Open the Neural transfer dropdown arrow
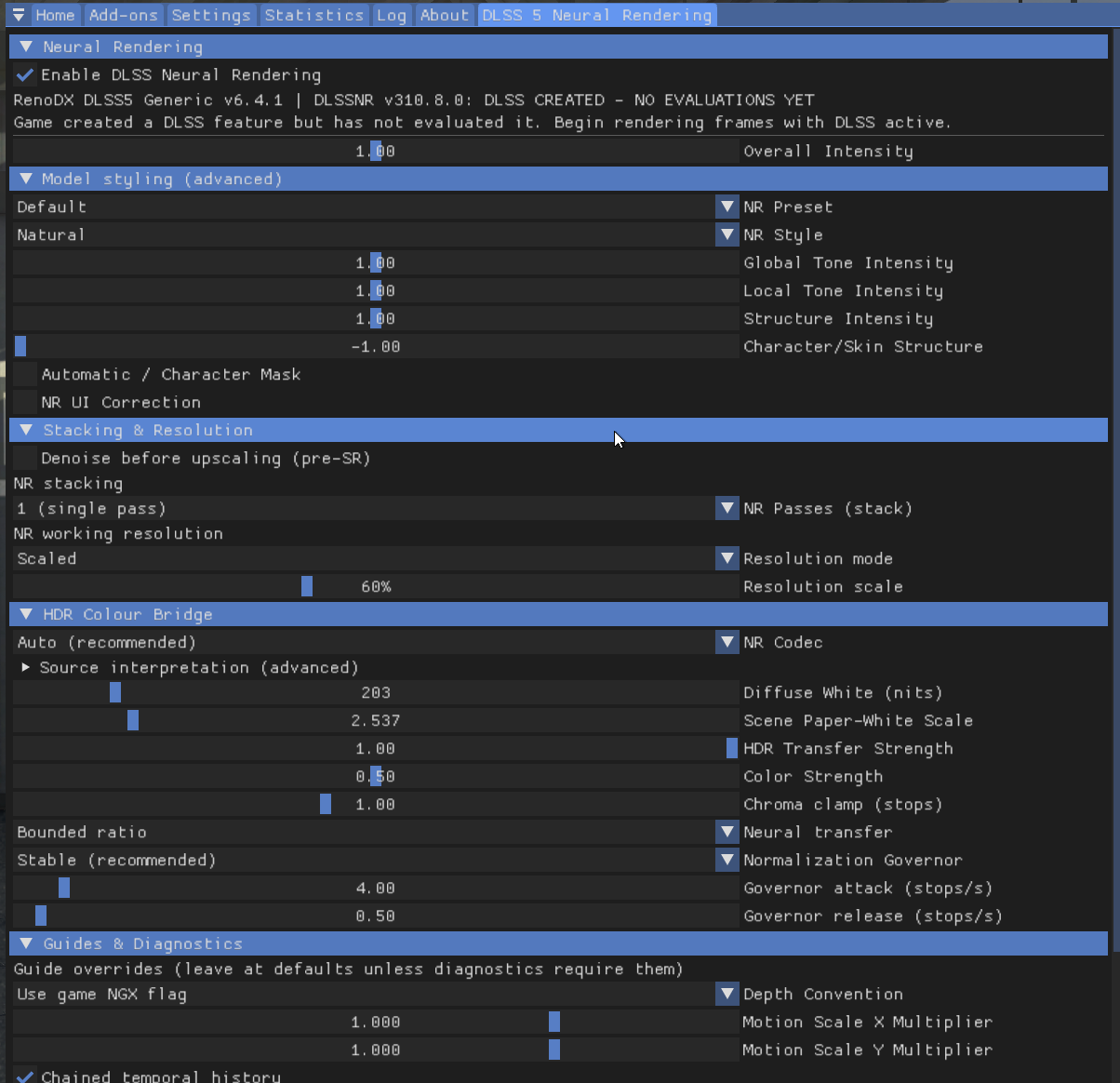 click(727, 832)
